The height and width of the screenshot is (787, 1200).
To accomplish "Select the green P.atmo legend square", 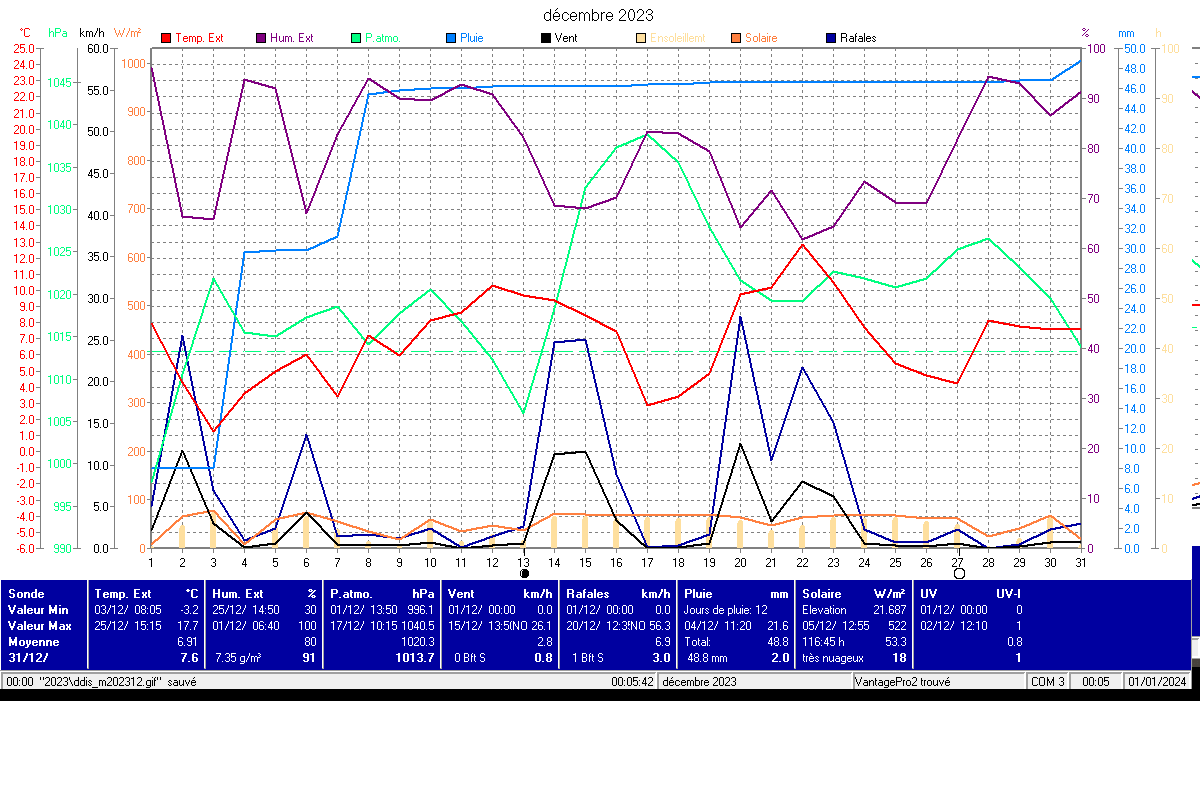I will coord(356,38).
